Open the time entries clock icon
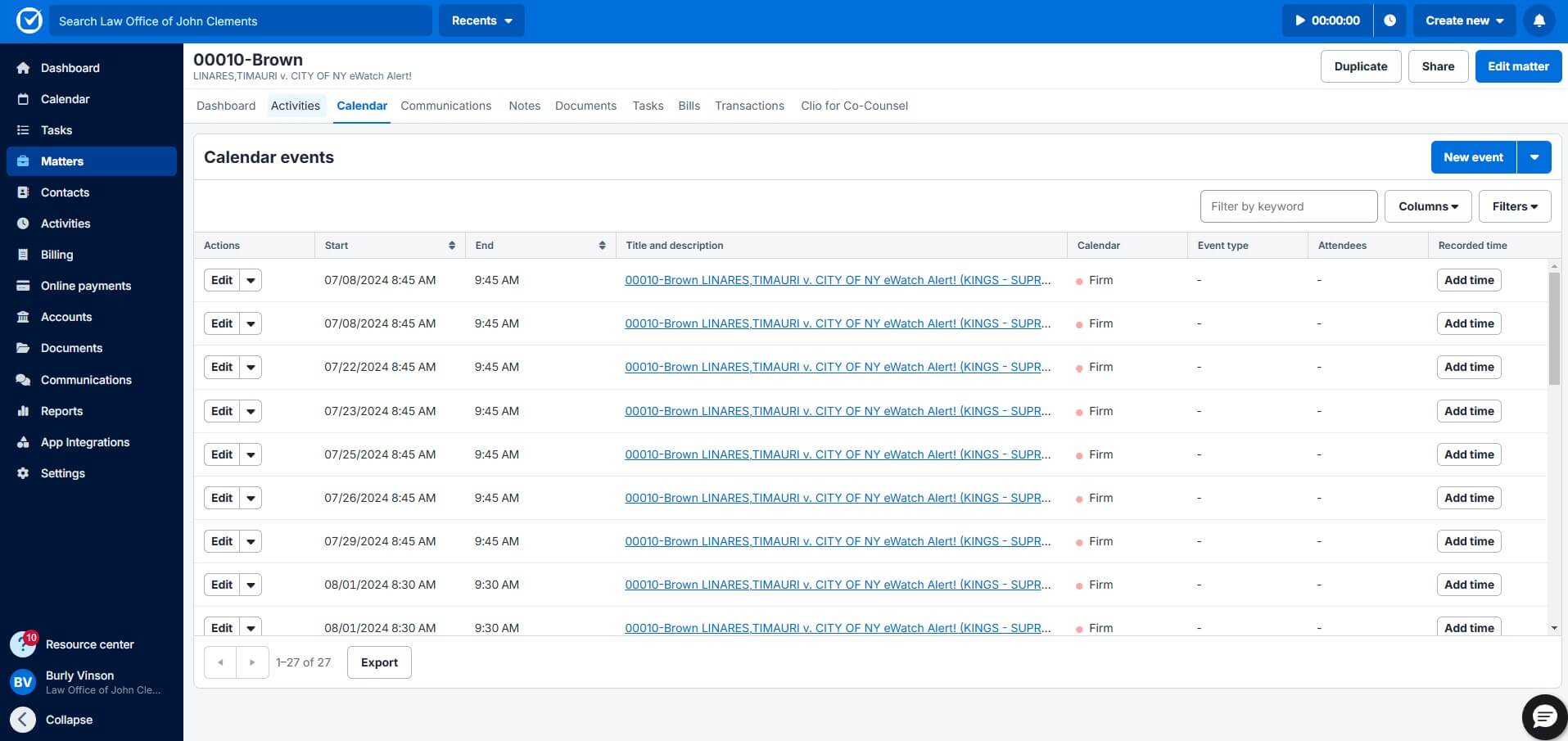Screen dimensions: 1568x741 pyautogui.click(x=1390, y=20)
